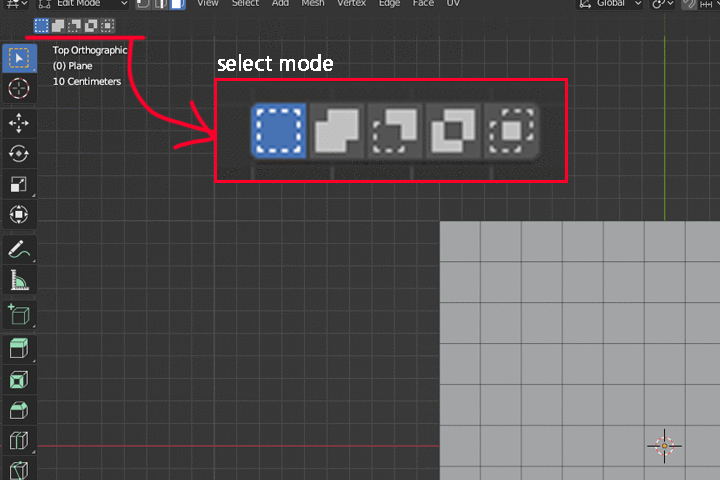Activate the 3D Cursor tool

pos(19,88)
